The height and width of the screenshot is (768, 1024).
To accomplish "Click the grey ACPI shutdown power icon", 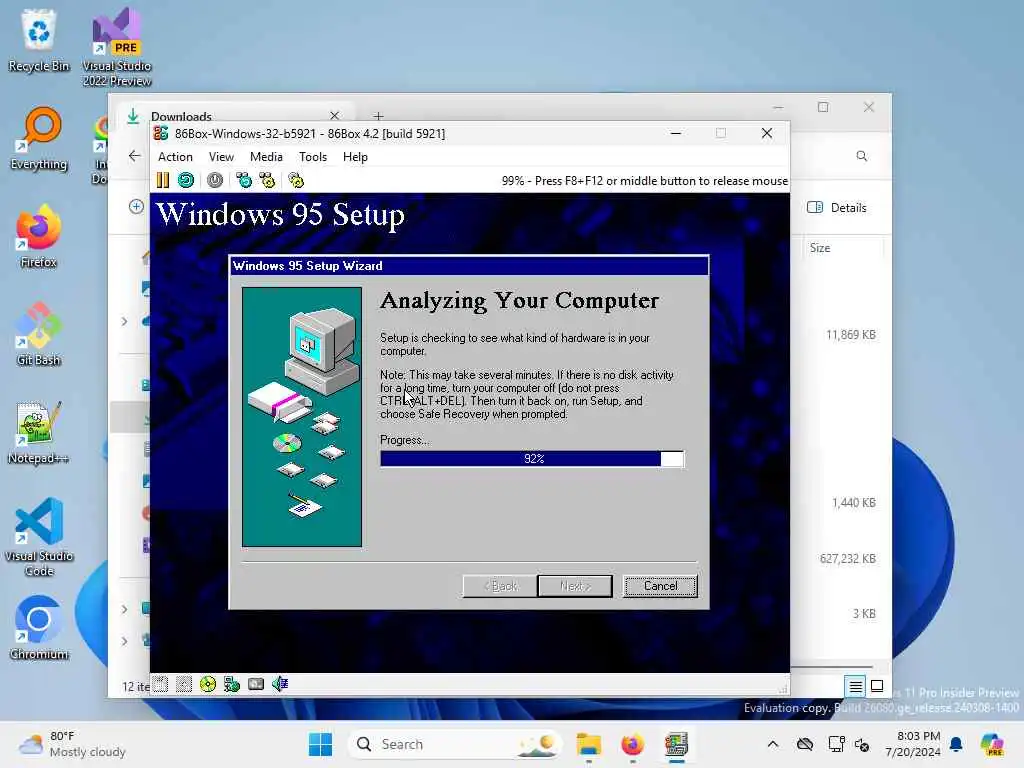I will pos(215,180).
